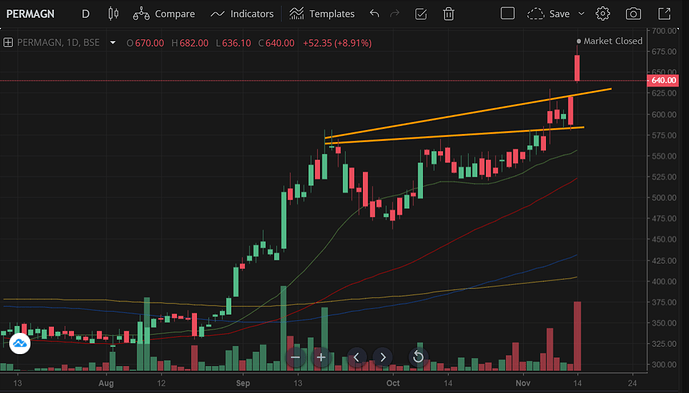Click the closing change +52.35 (+8.91%) value

pos(337,43)
